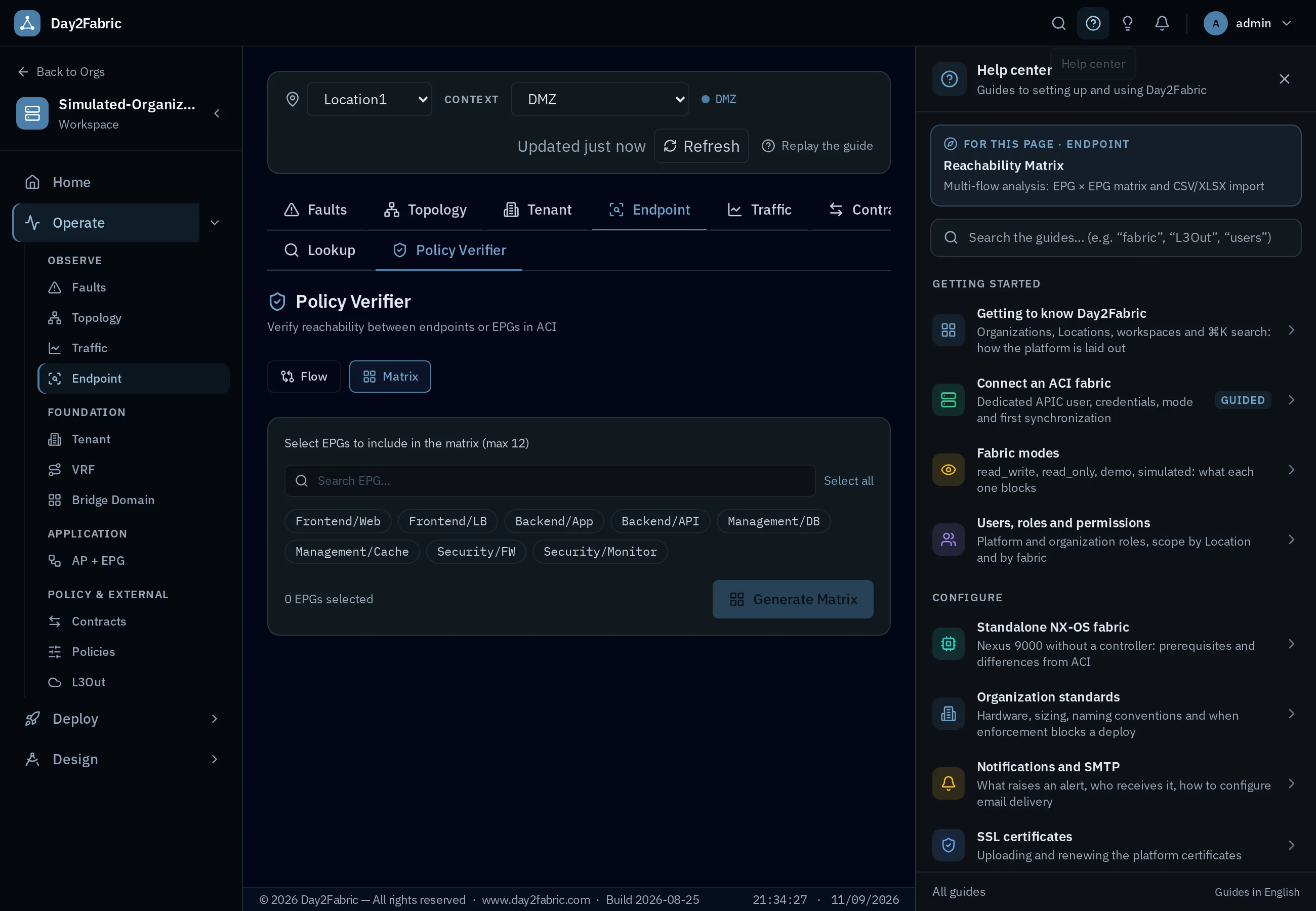Viewport: 1316px width, 911px height.
Task: Close the Help center panel
Action: [1284, 79]
